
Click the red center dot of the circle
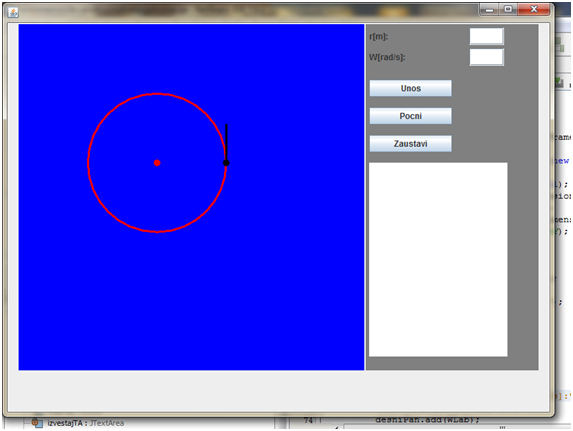[x=157, y=163]
